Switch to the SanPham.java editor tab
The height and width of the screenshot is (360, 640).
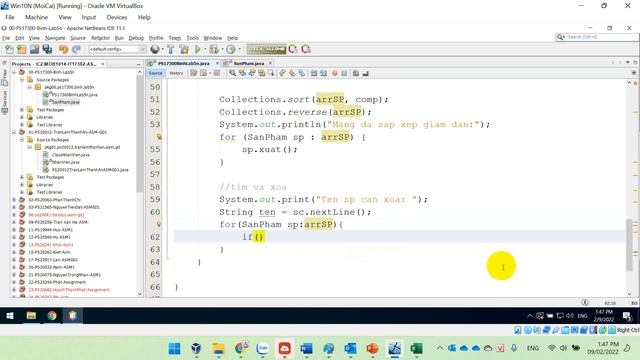point(249,63)
